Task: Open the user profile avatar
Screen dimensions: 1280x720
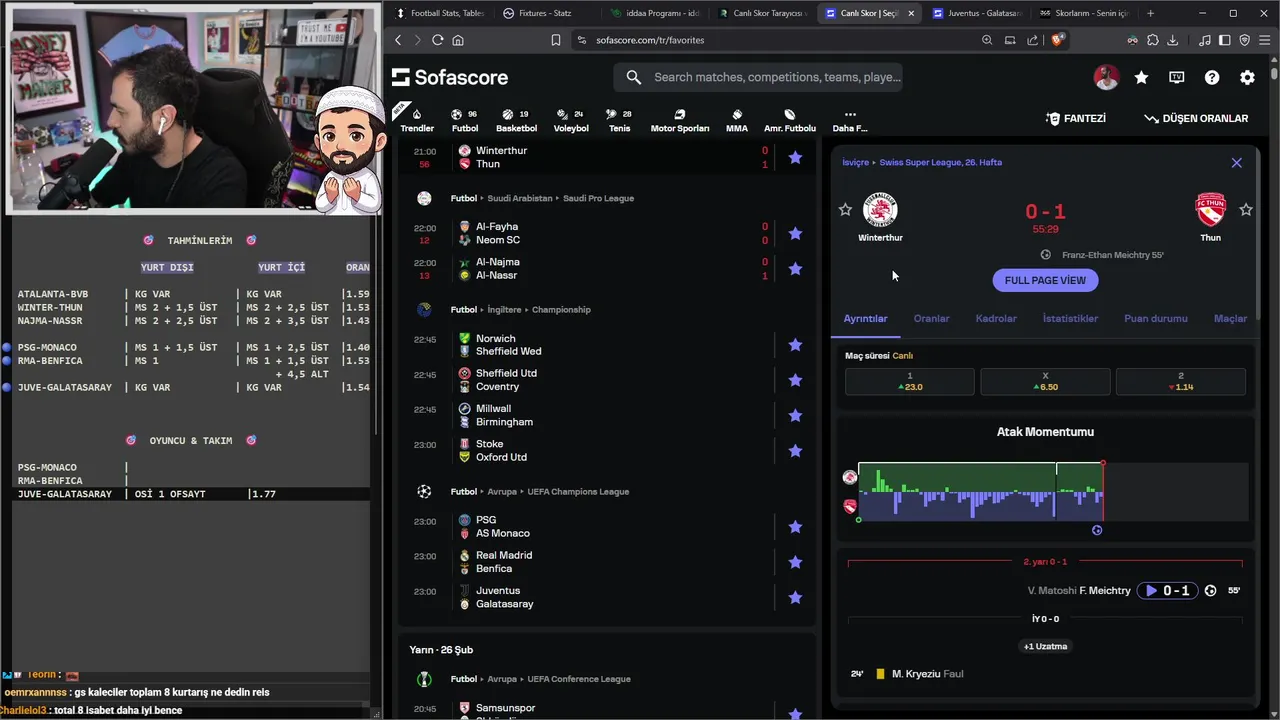Action: point(1106,77)
